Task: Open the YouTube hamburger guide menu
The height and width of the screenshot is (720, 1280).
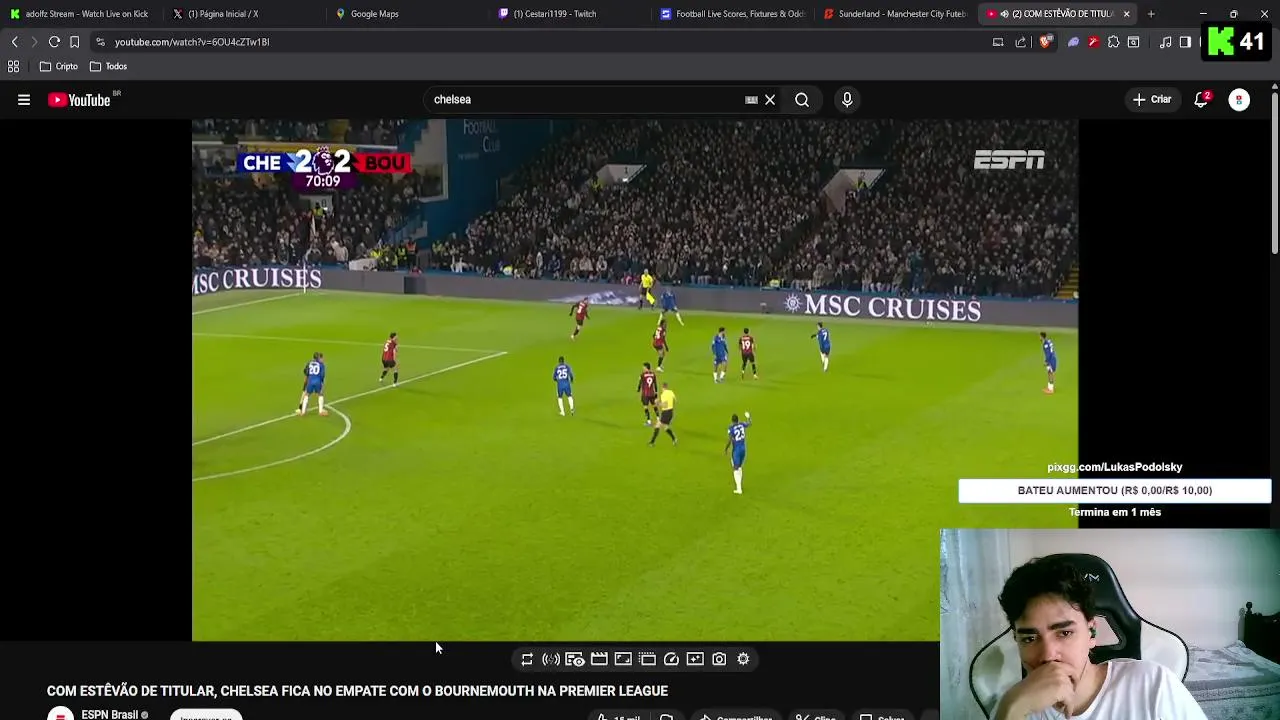Action: tap(24, 100)
